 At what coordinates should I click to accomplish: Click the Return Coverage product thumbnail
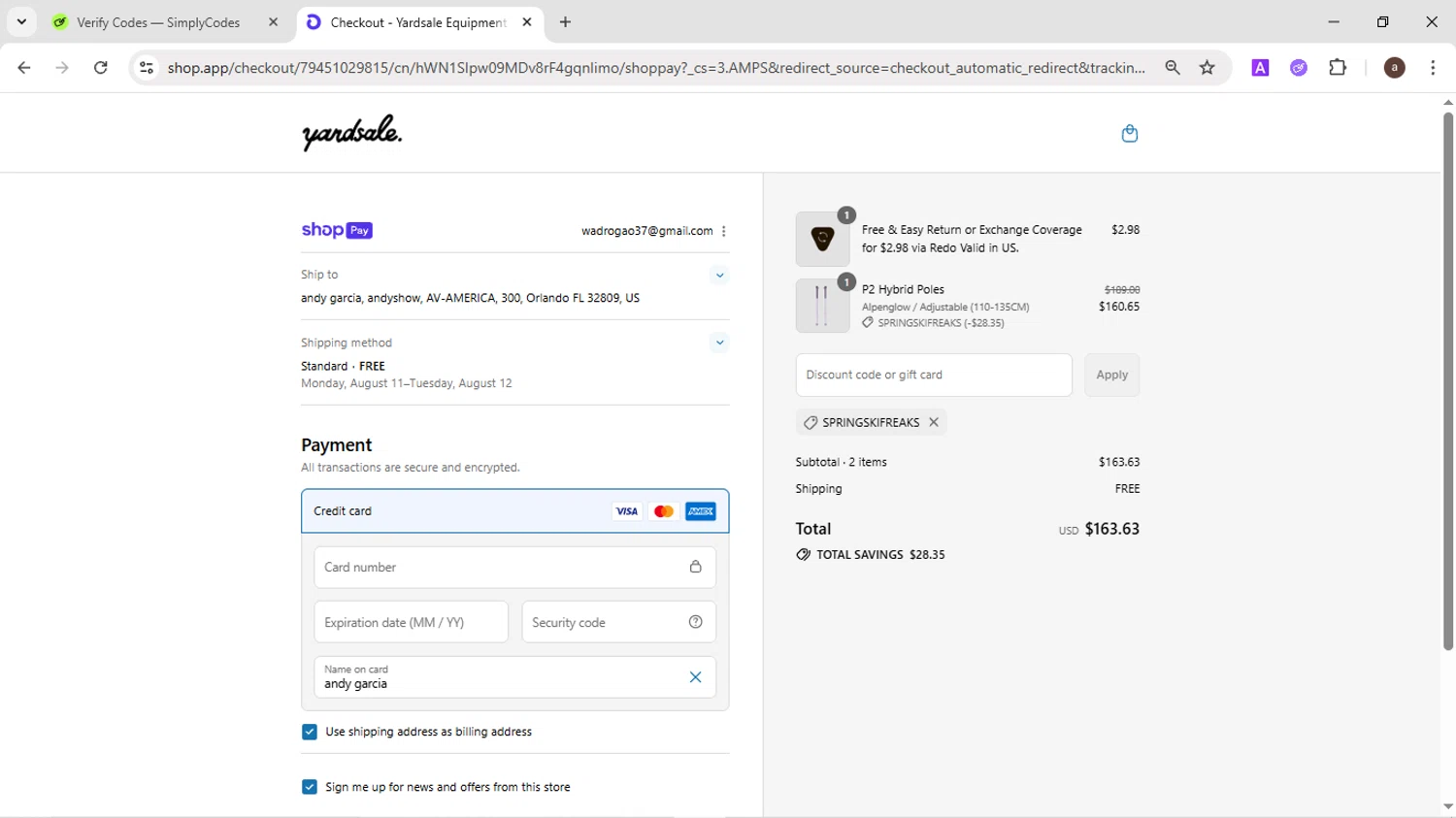click(822, 239)
